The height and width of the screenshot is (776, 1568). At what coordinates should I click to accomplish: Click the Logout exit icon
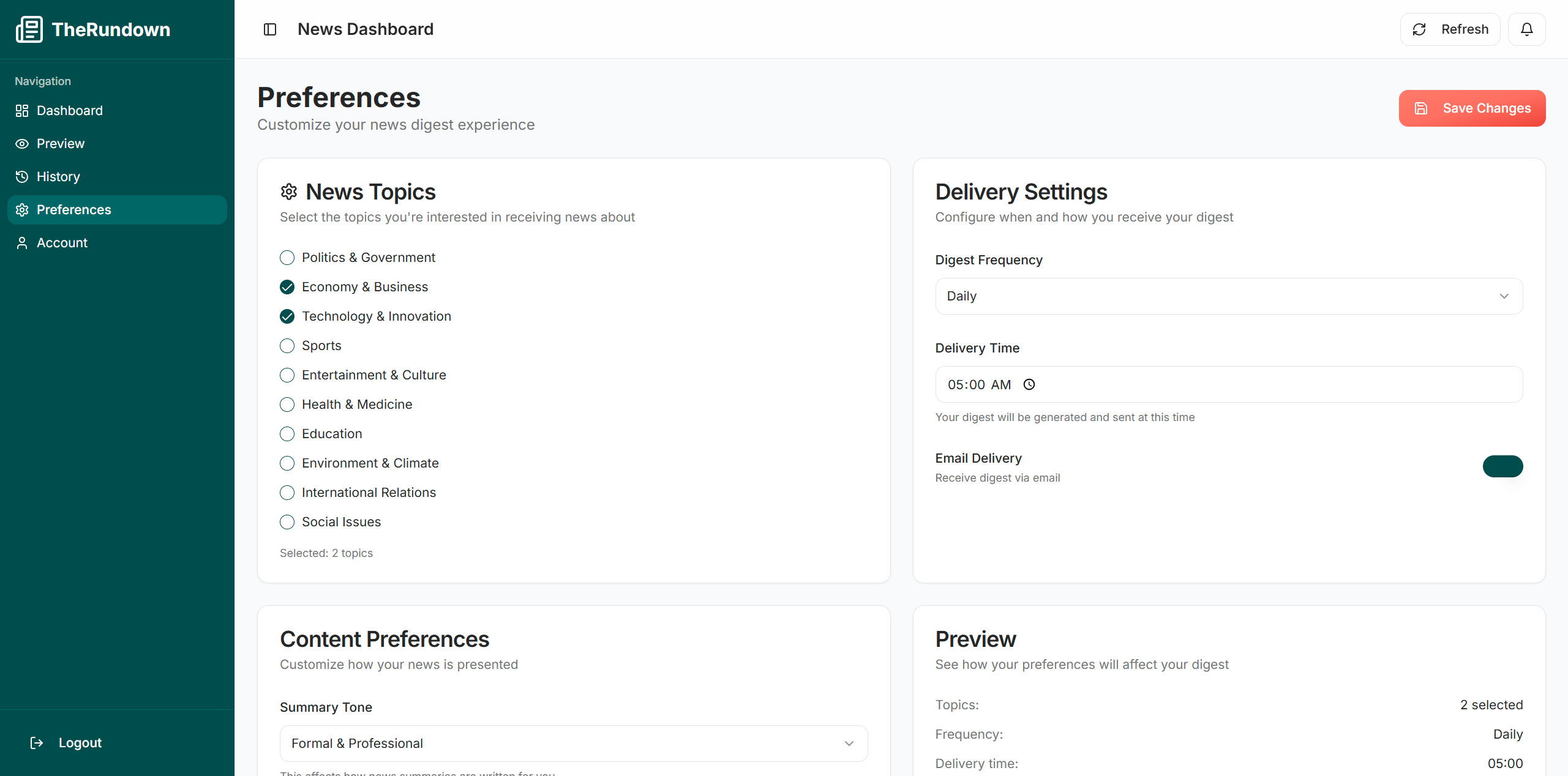37,742
